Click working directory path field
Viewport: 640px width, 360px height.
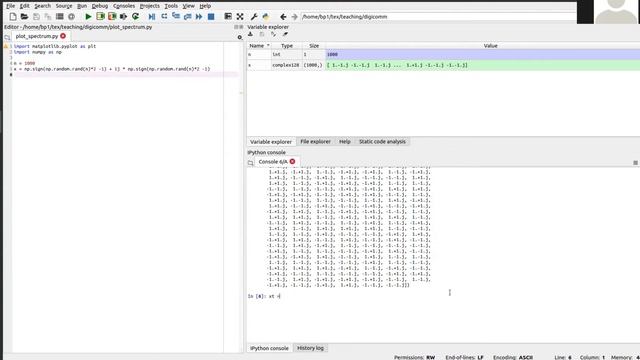(439, 17)
